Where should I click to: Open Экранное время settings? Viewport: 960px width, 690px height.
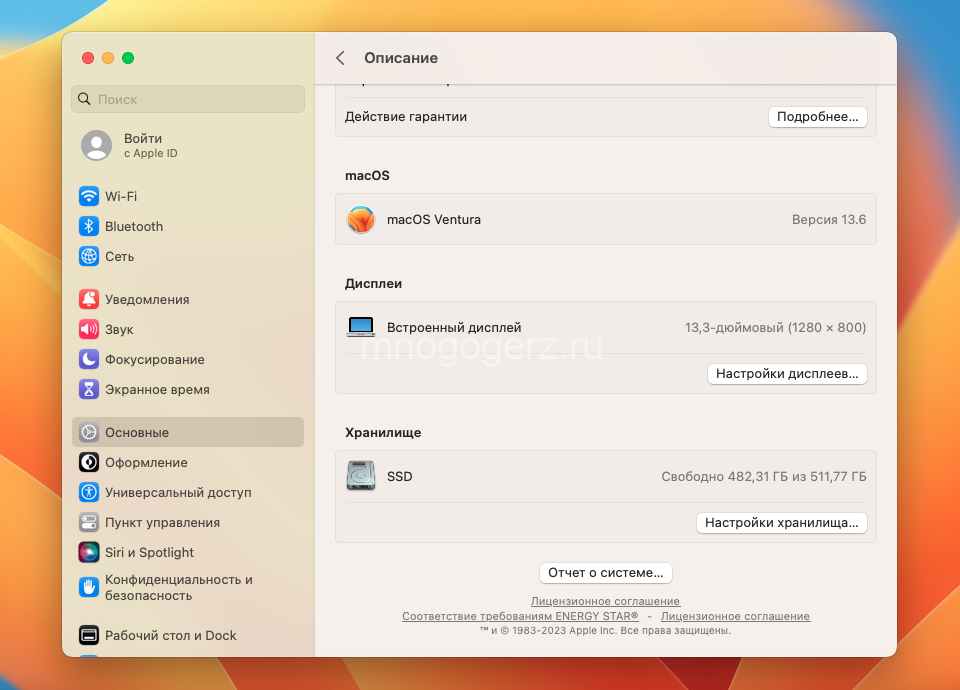pos(188,389)
